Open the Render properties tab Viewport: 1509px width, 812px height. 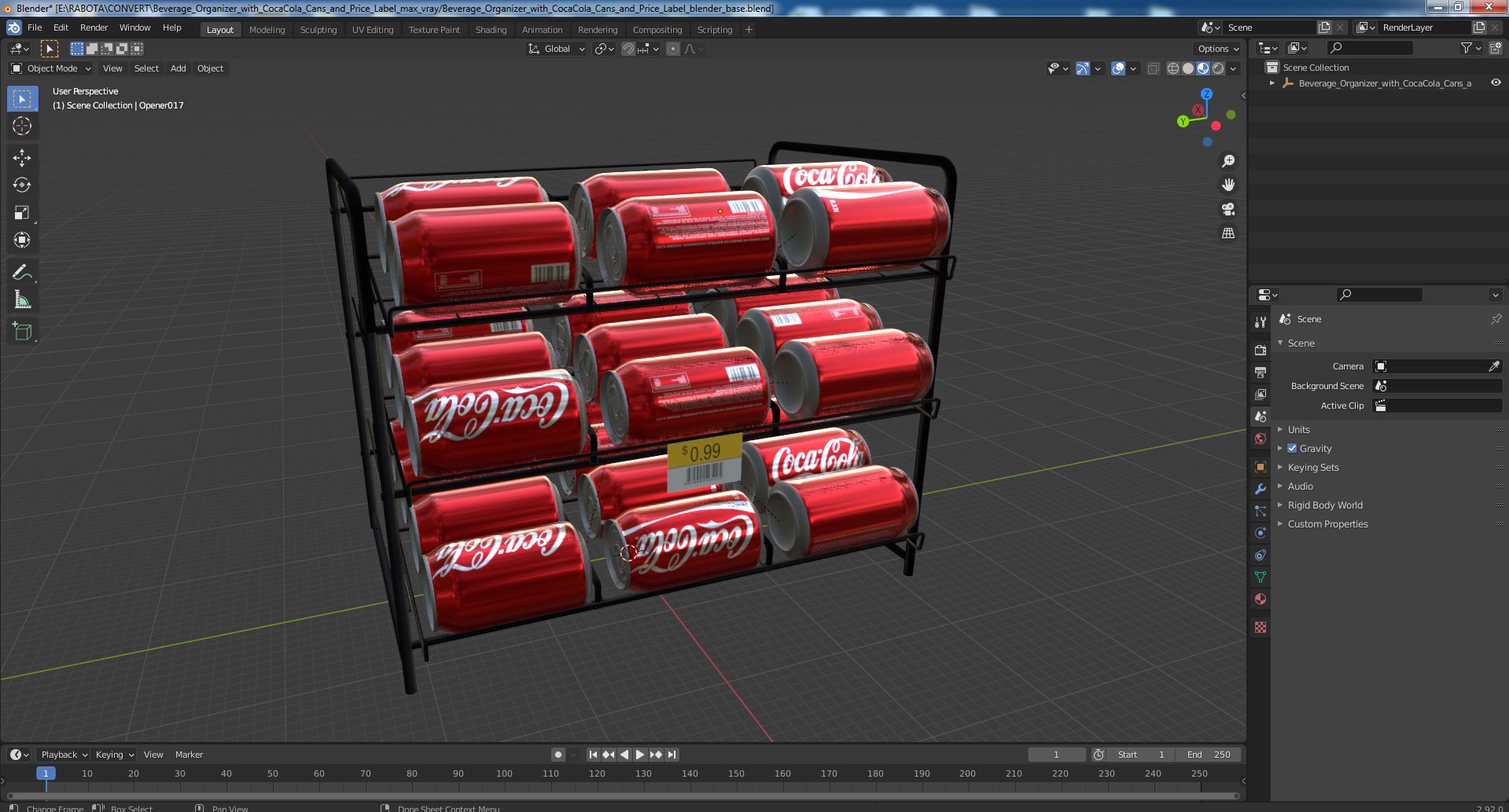click(x=1261, y=350)
